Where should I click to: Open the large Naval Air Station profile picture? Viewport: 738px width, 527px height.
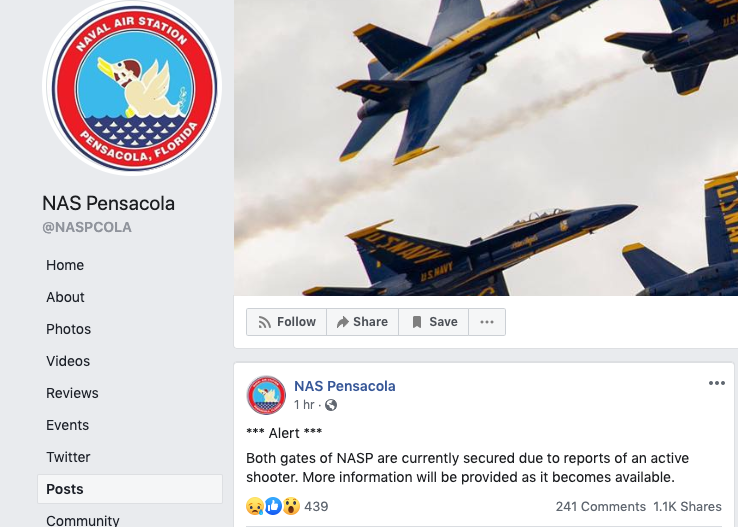pos(132,87)
